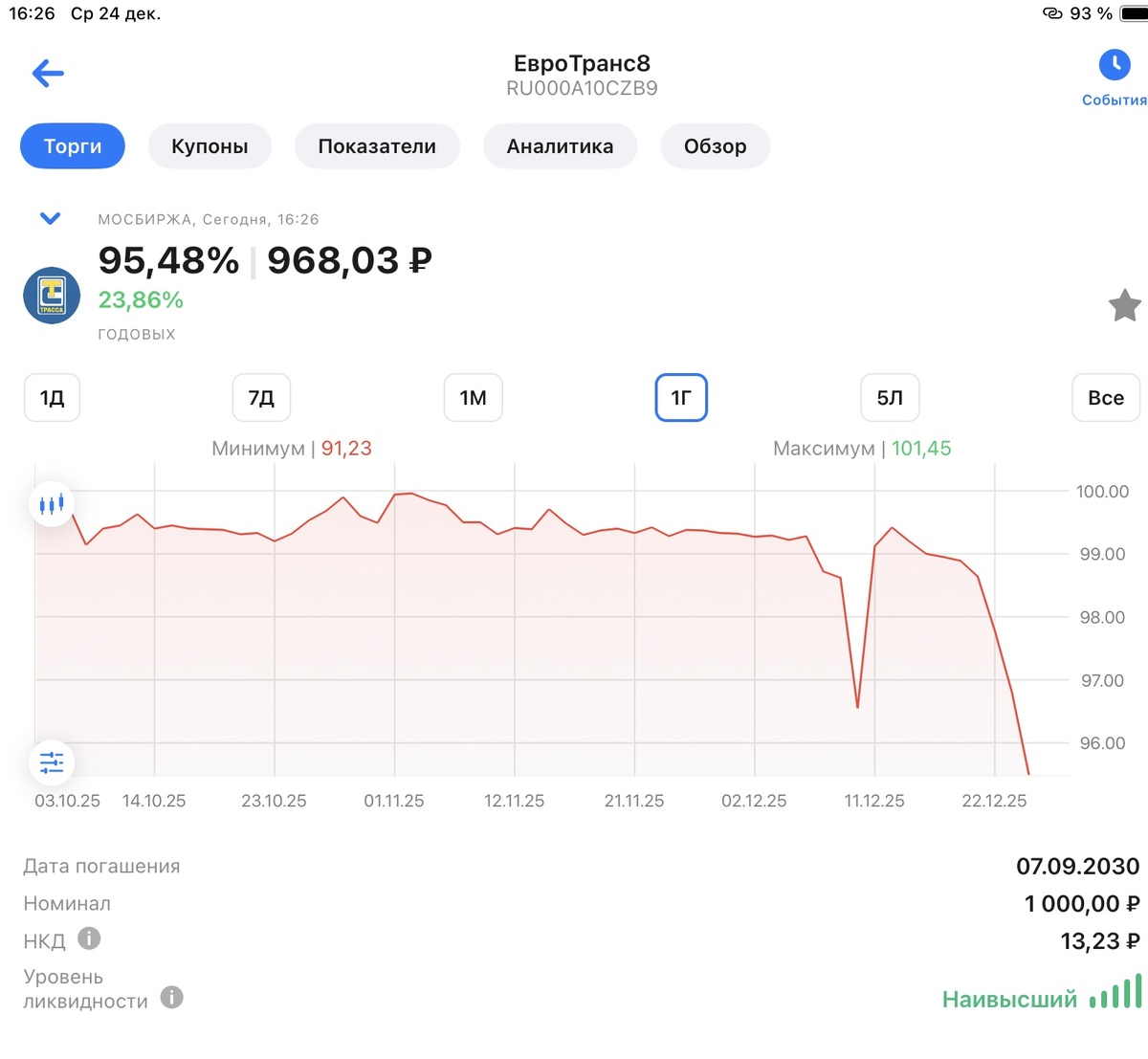
Task: Tap the maturity date 07.09.2030
Action: (1078, 867)
